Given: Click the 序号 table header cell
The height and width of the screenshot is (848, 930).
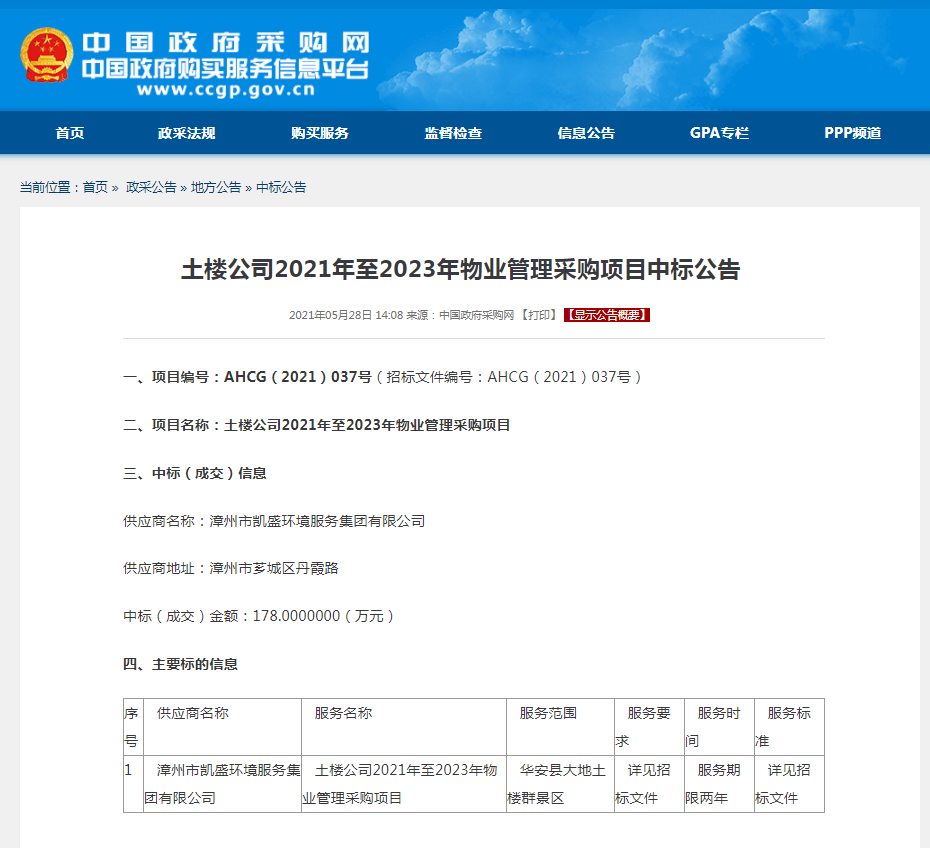Looking at the screenshot, I should click(x=133, y=727).
